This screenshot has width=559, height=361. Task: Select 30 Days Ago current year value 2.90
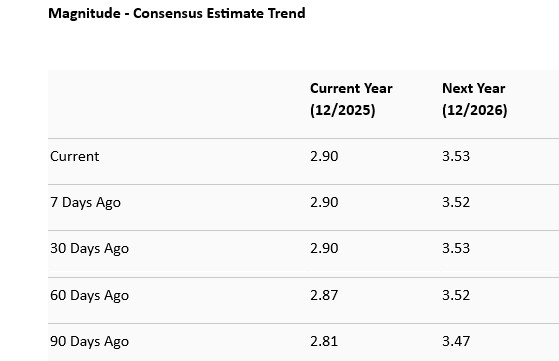[324, 249]
